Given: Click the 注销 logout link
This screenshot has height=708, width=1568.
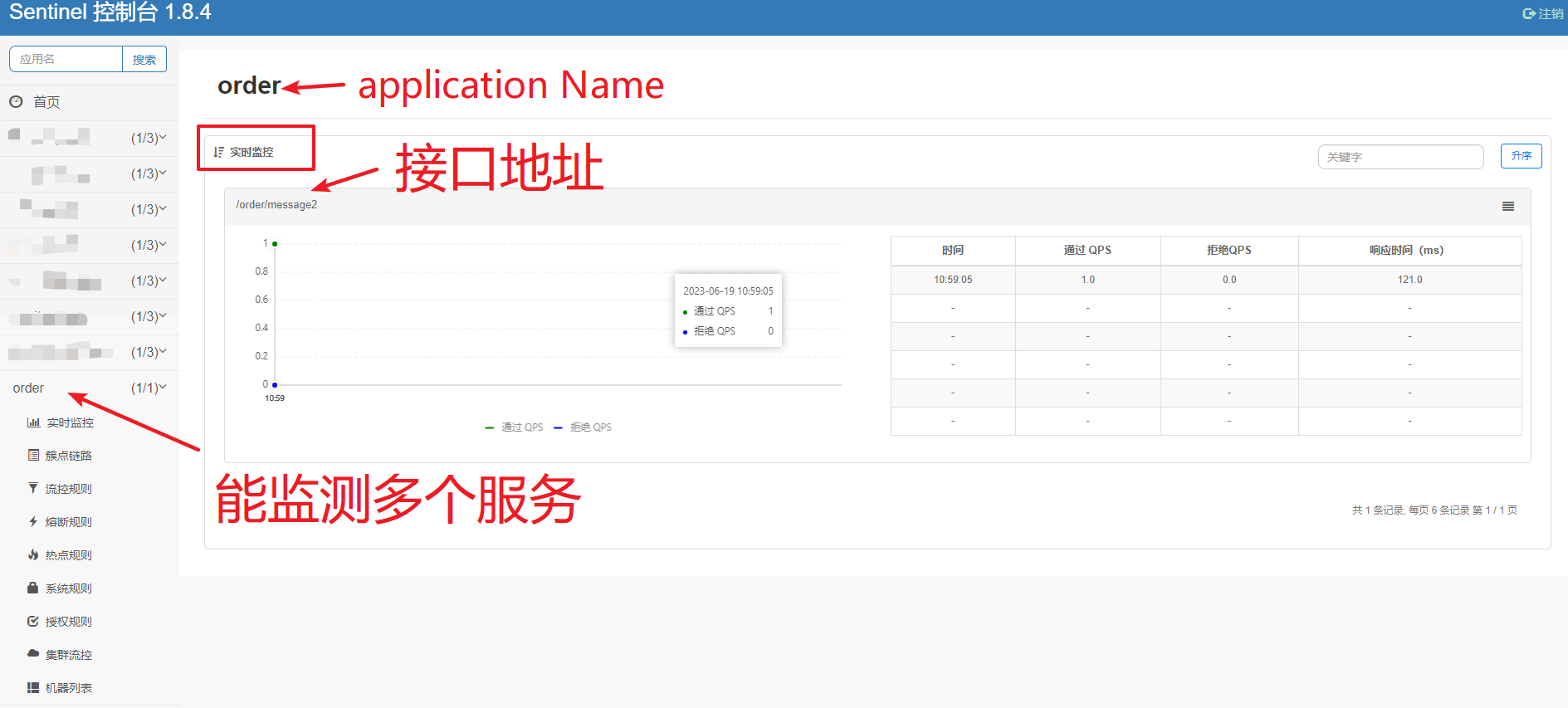Looking at the screenshot, I should click(1551, 13).
